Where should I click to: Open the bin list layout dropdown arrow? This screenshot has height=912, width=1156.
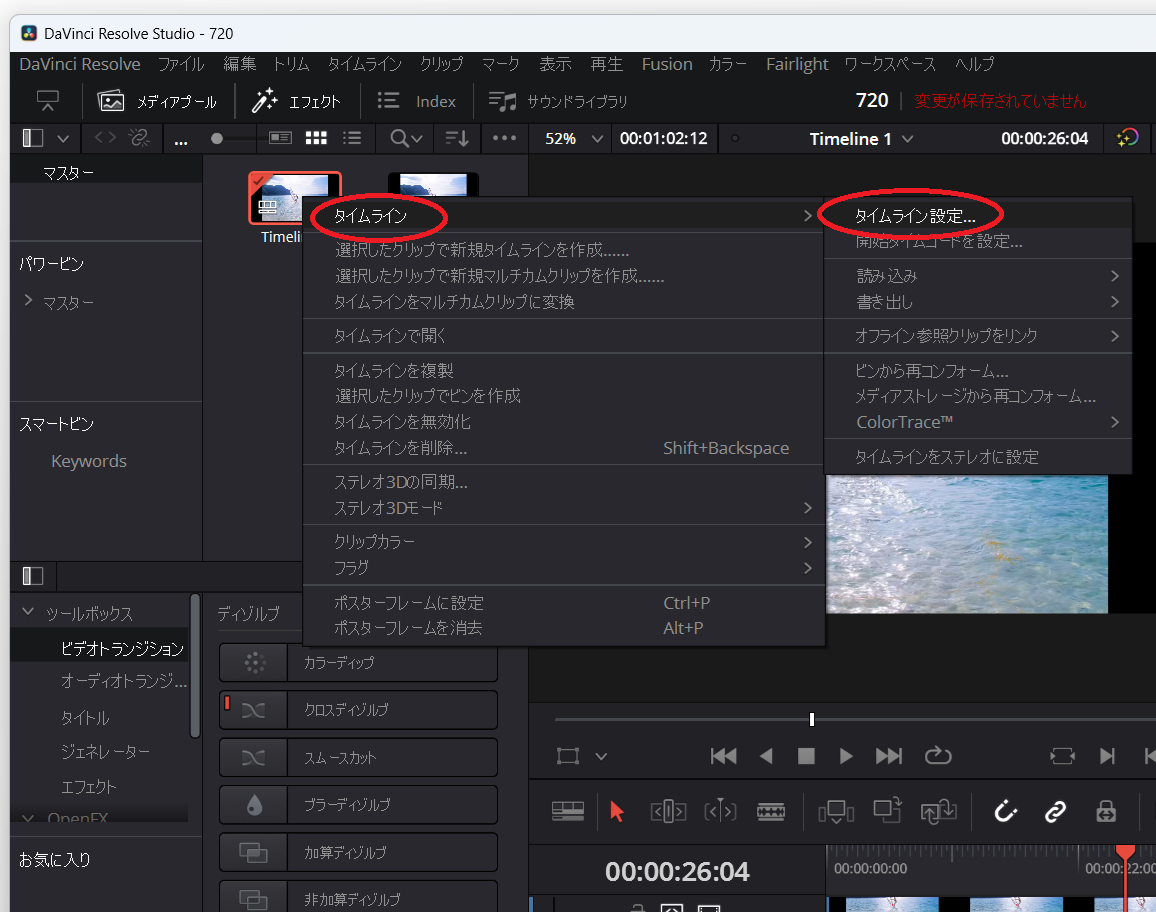click(x=63, y=138)
